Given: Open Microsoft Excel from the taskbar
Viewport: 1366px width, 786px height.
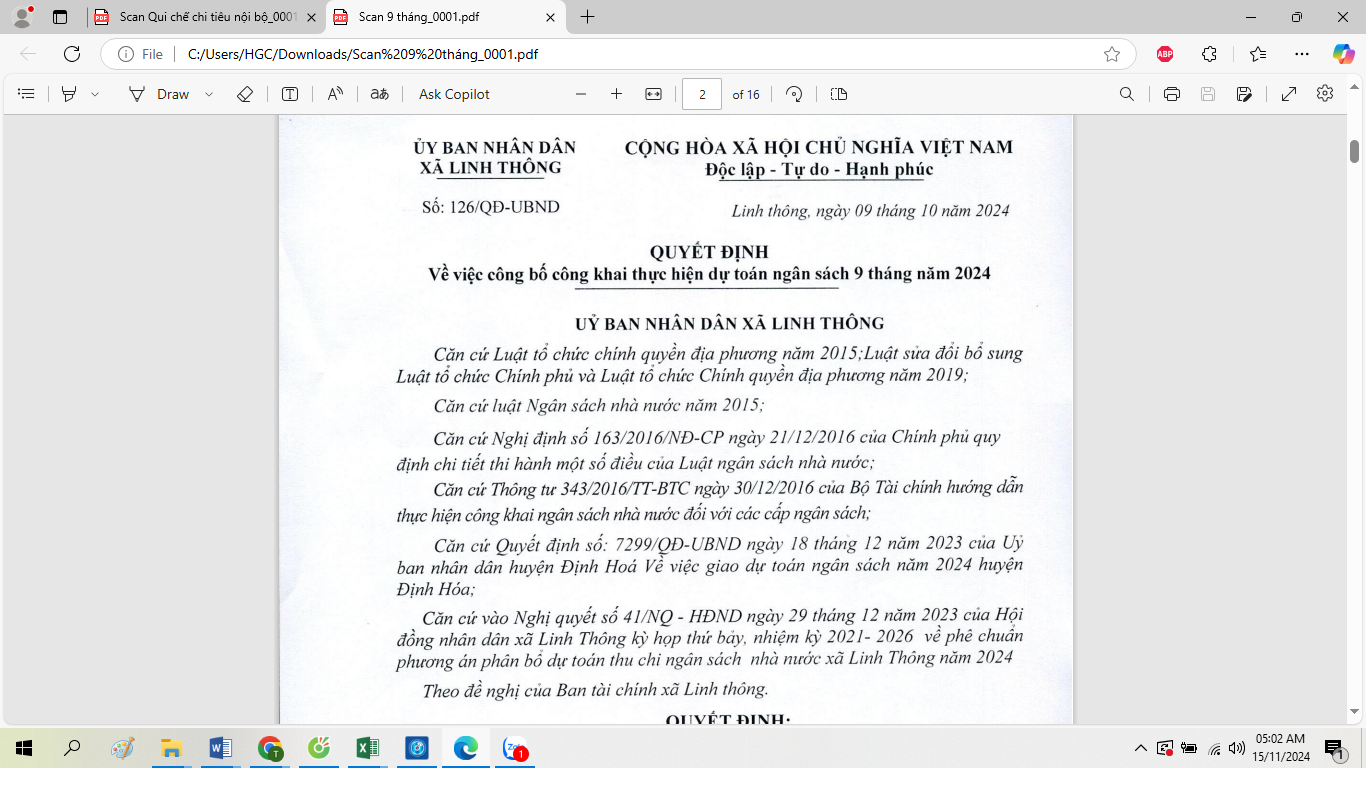Looking at the screenshot, I should tap(367, 747).
